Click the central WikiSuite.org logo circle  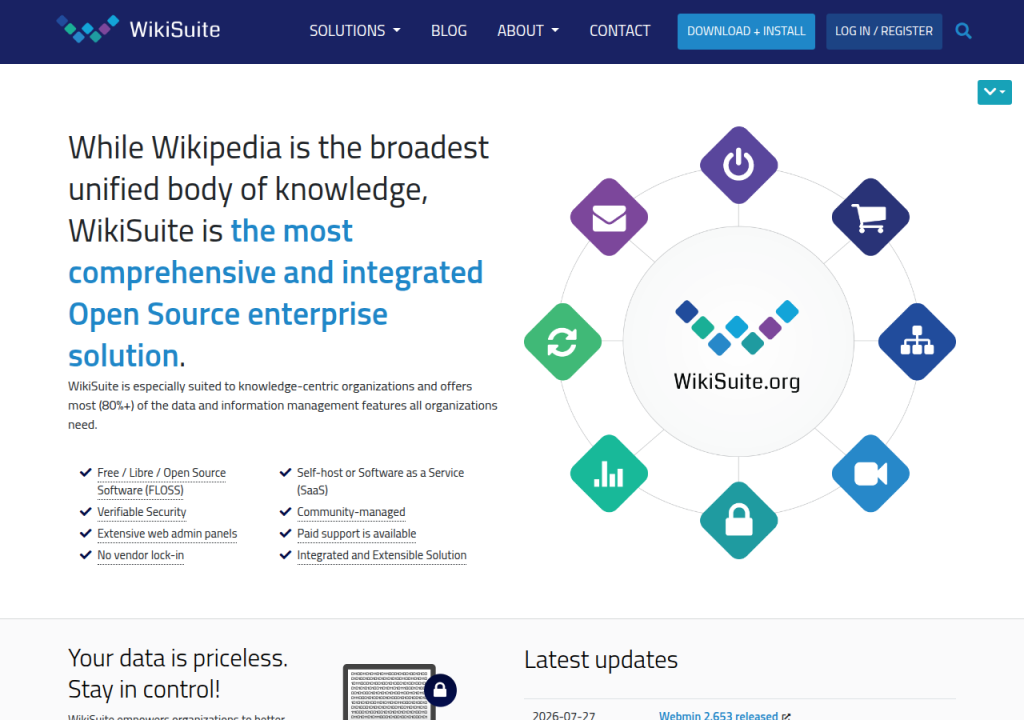738,342
